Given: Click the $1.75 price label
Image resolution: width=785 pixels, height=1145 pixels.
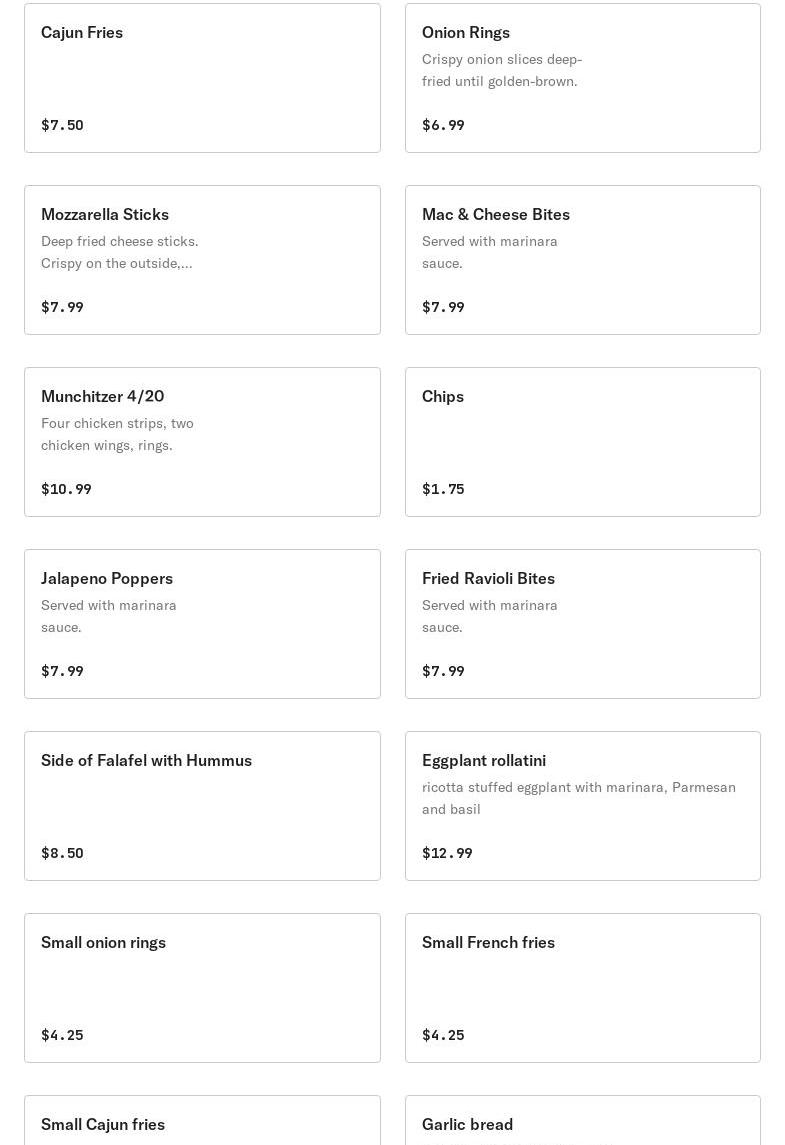Looking at the screenshot, I should point(443,489).
